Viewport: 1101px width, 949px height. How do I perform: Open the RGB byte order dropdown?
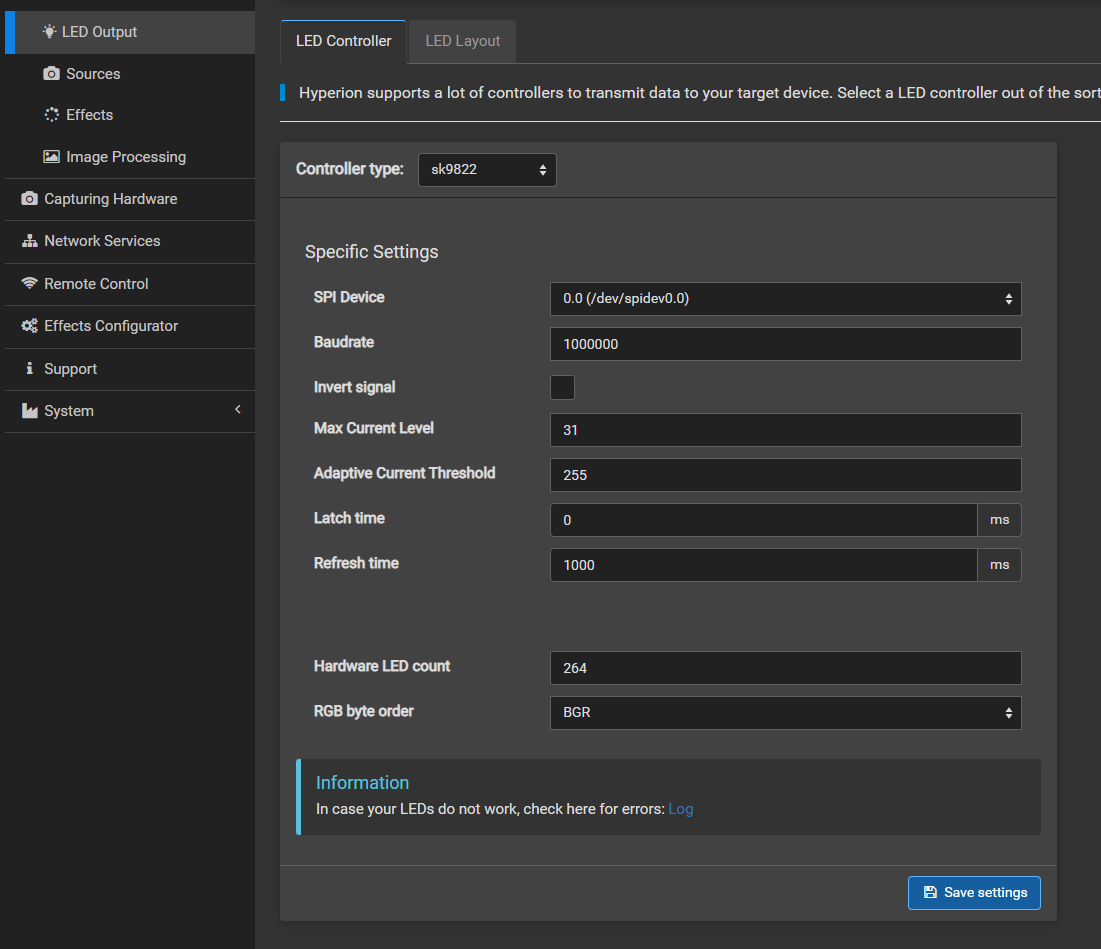tap(785, 713)
